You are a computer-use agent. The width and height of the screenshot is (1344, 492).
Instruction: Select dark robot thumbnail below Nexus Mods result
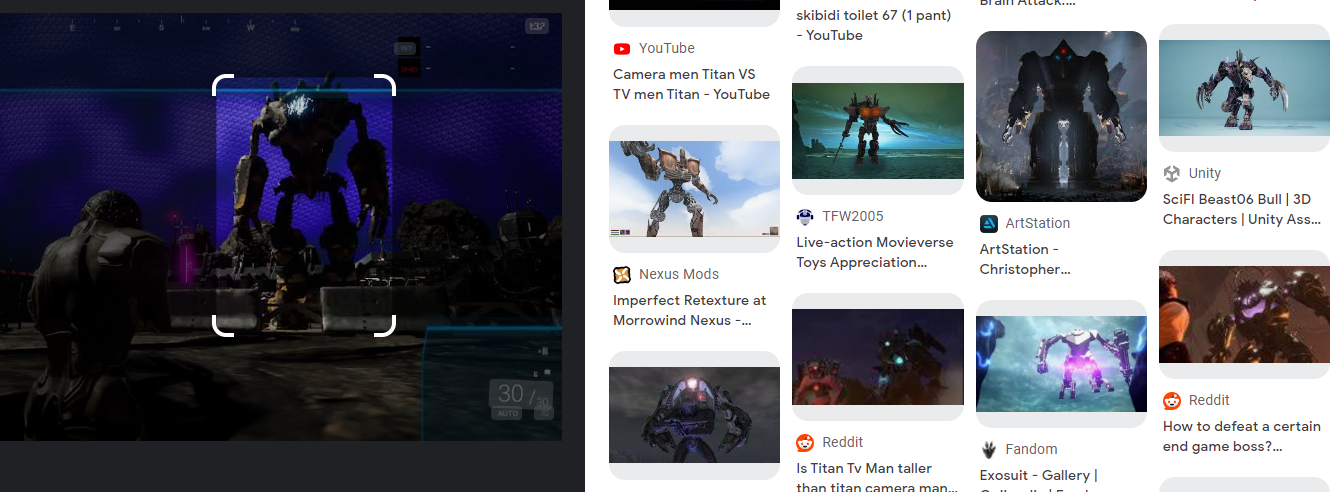694,415
